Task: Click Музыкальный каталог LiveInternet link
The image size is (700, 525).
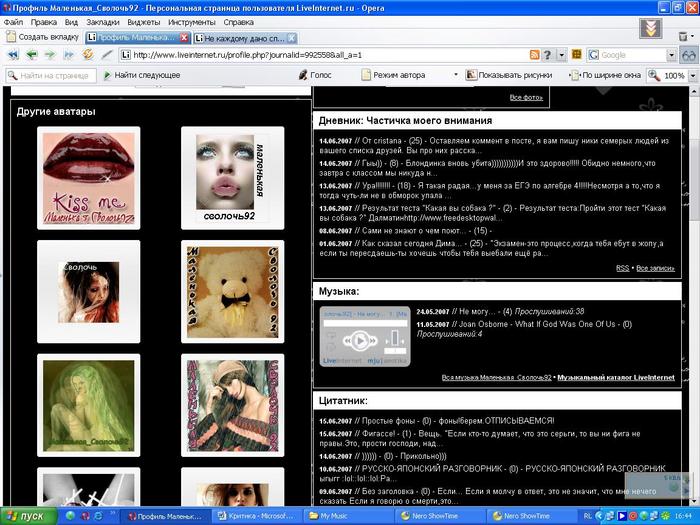Action: tap(616, 378)
